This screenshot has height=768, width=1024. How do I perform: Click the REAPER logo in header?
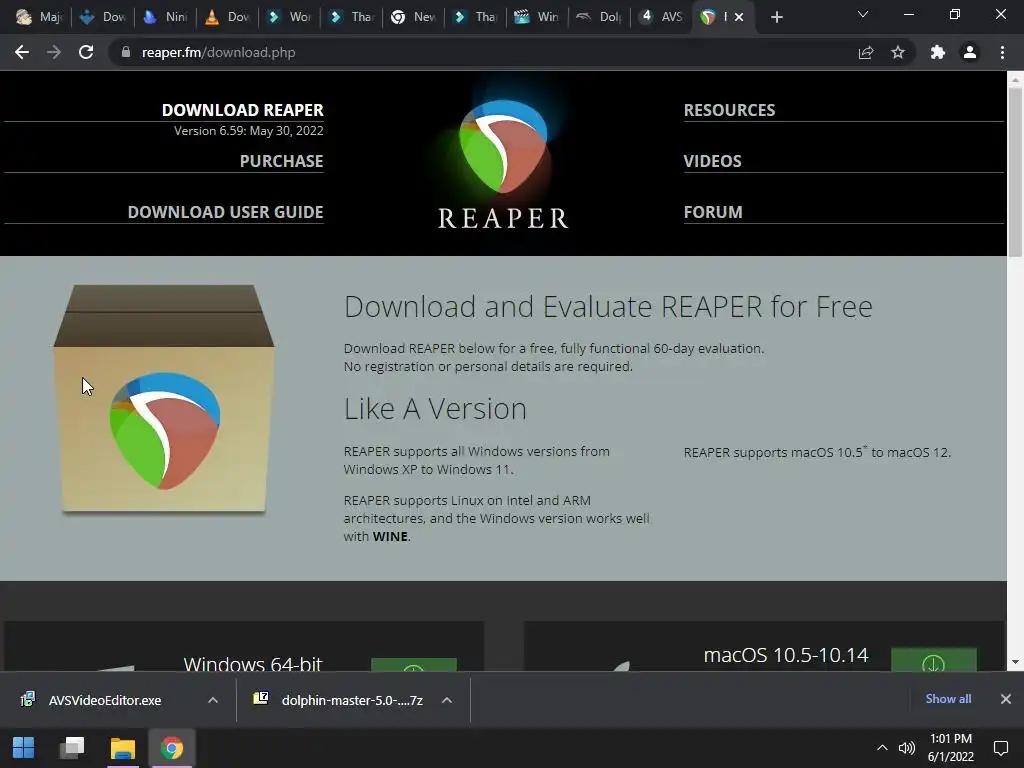[x=503, y=163]
